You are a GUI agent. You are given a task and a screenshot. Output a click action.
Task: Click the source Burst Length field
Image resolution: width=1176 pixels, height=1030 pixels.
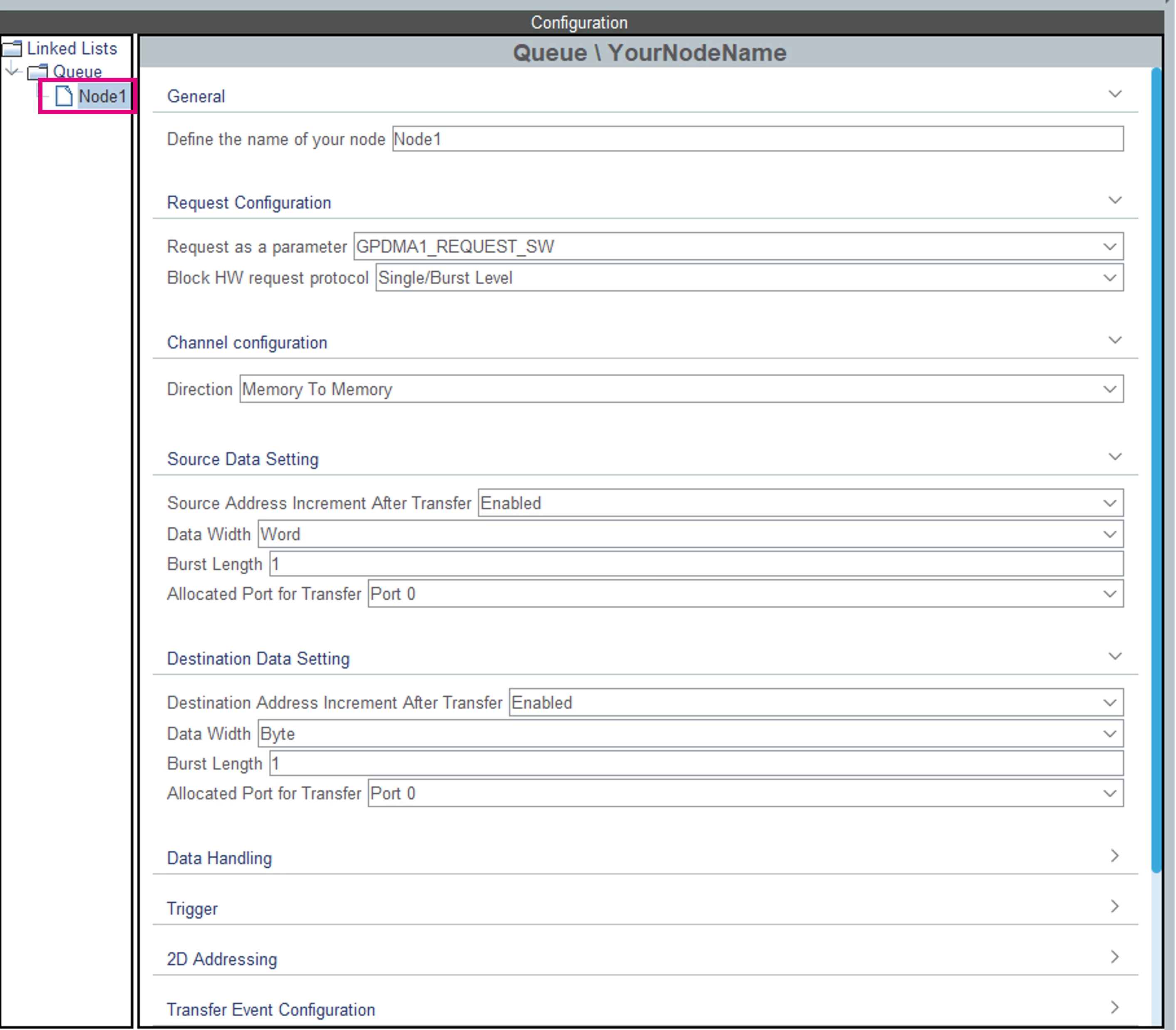pyautogui.click(x=696, y=564)
